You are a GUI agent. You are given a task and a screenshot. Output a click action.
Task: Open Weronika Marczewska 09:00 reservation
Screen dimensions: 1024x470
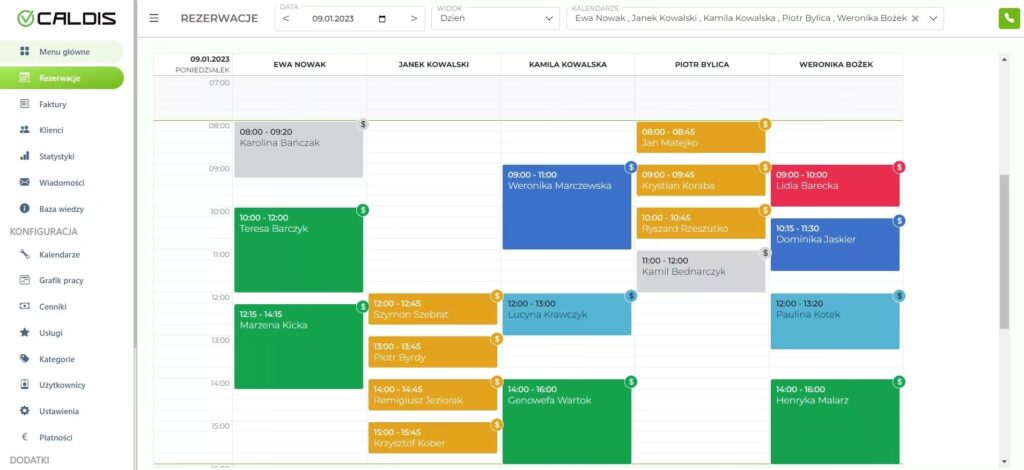click(566, 207)
